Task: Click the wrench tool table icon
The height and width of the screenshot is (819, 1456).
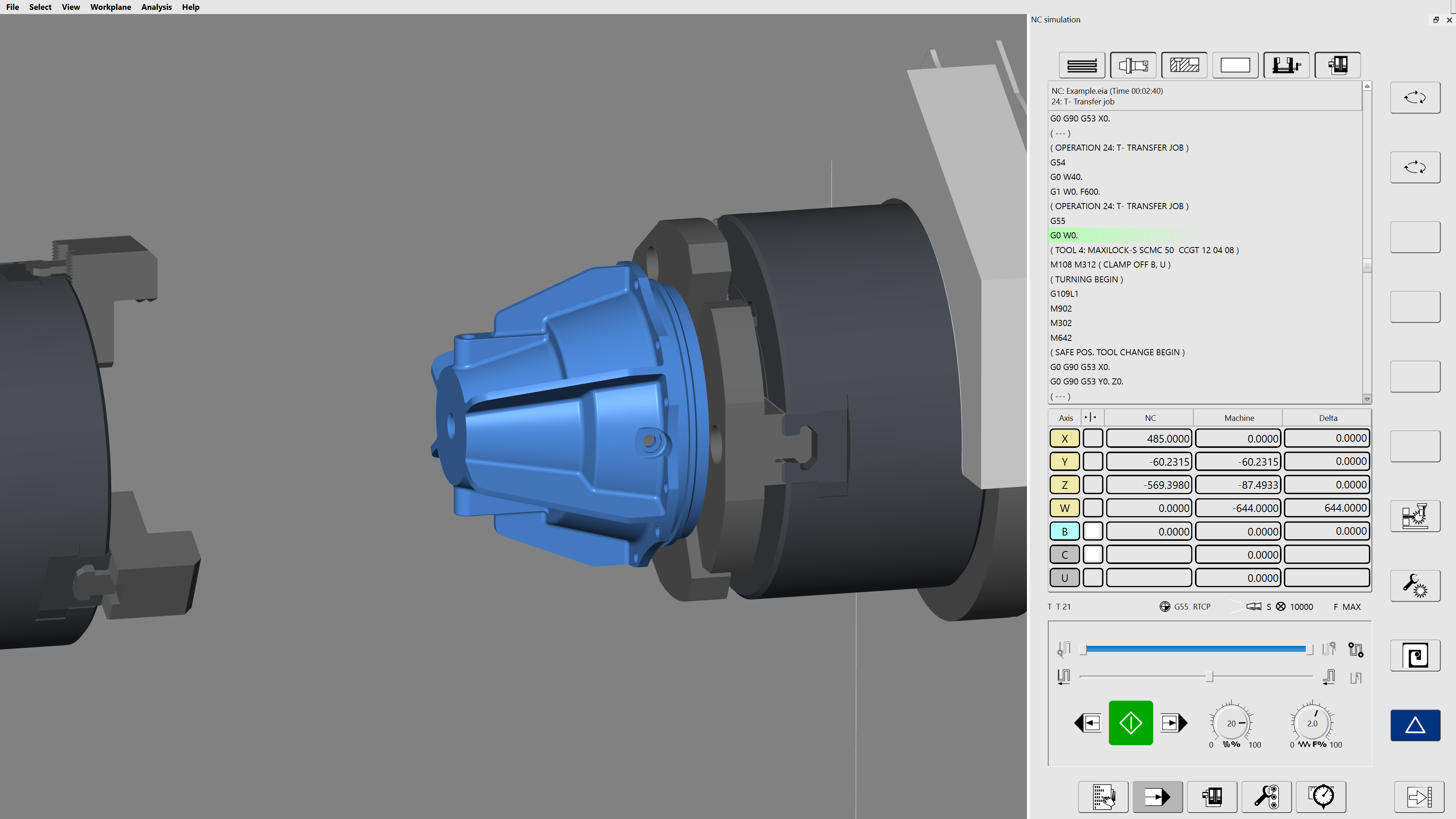Action: (1266, 797)
